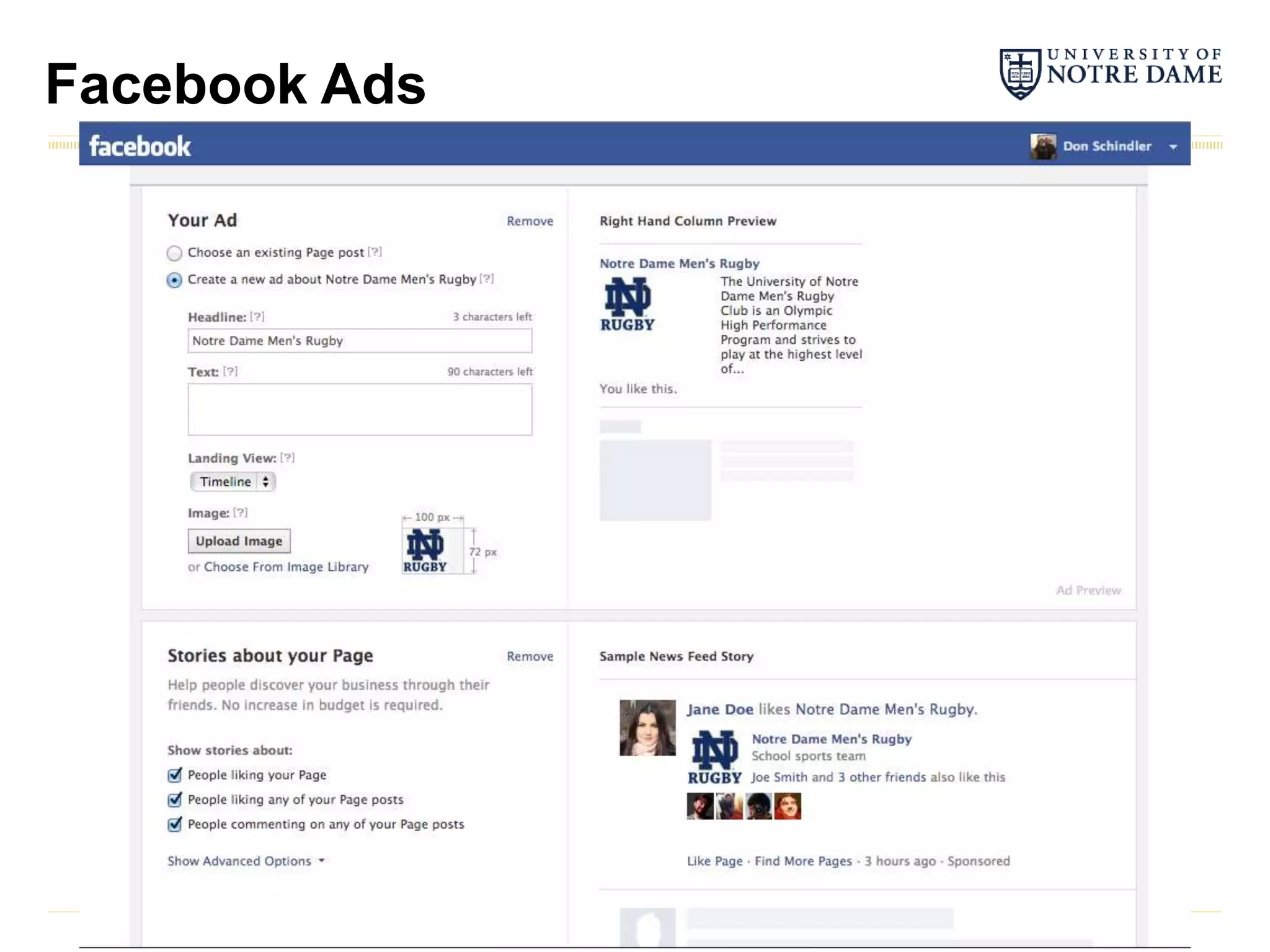Screen dimensions: 1270x952
Task: Toggle People commenting on Page posts checkbox
Action: coord(175,824)
